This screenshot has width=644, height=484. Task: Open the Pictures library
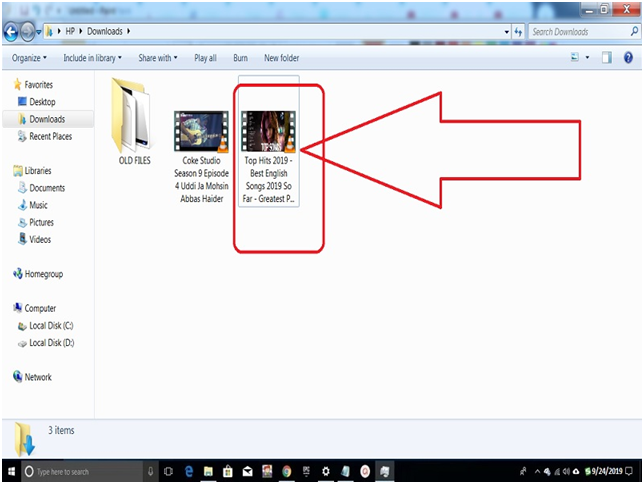tap(41, 222)
